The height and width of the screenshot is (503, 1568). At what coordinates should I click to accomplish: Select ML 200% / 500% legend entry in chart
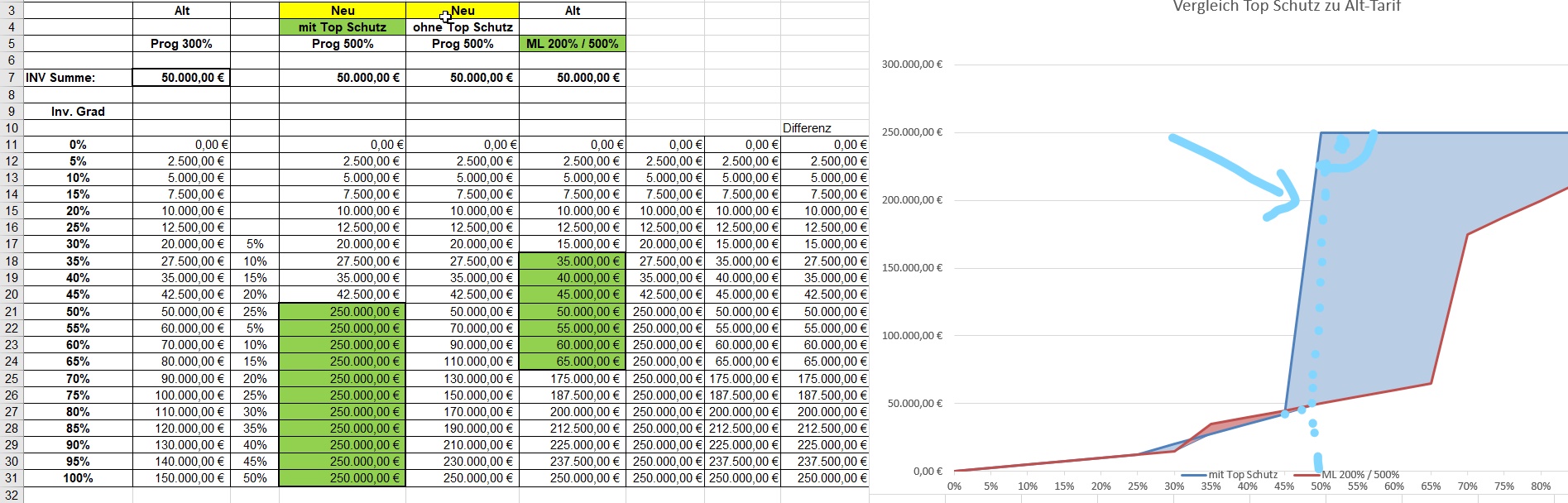tap(1346, 475)
